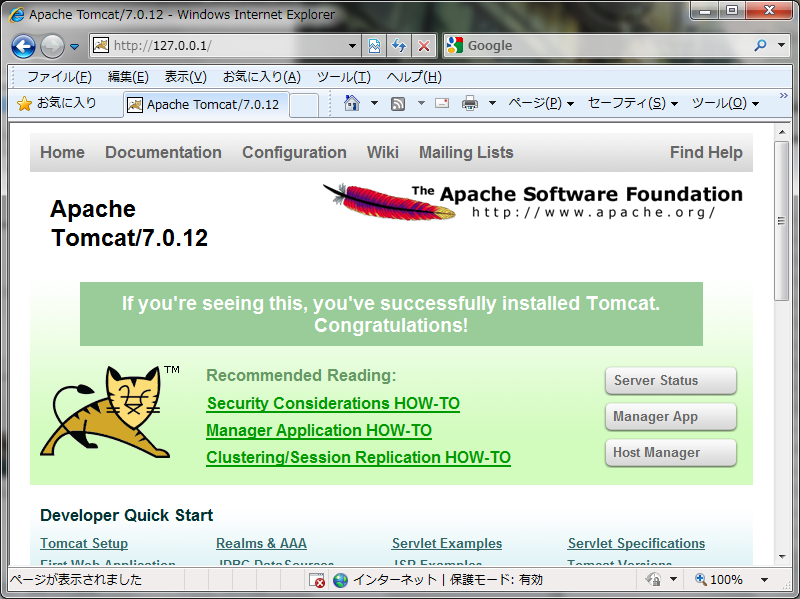Click the Server Status button

(671, 381)
